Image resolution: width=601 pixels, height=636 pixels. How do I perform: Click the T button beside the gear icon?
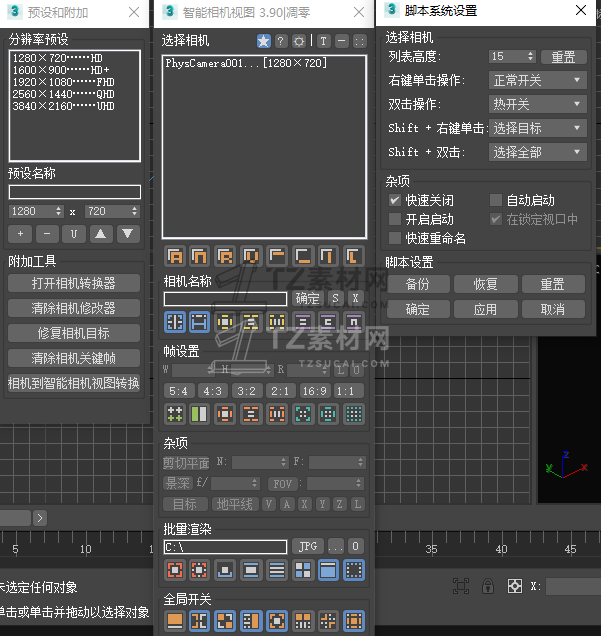click(323, 41)
